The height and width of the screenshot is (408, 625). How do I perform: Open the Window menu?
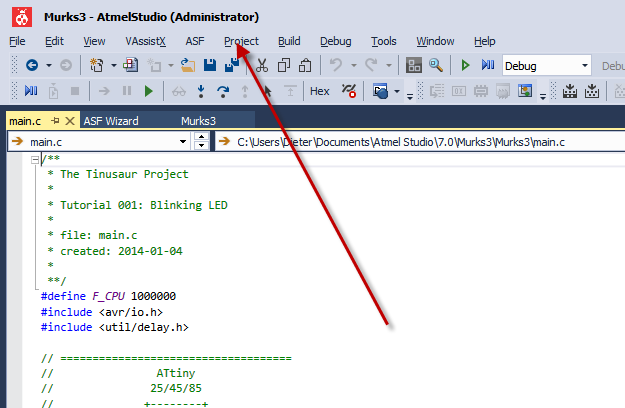pyautogui.click(x=435, y=41)
